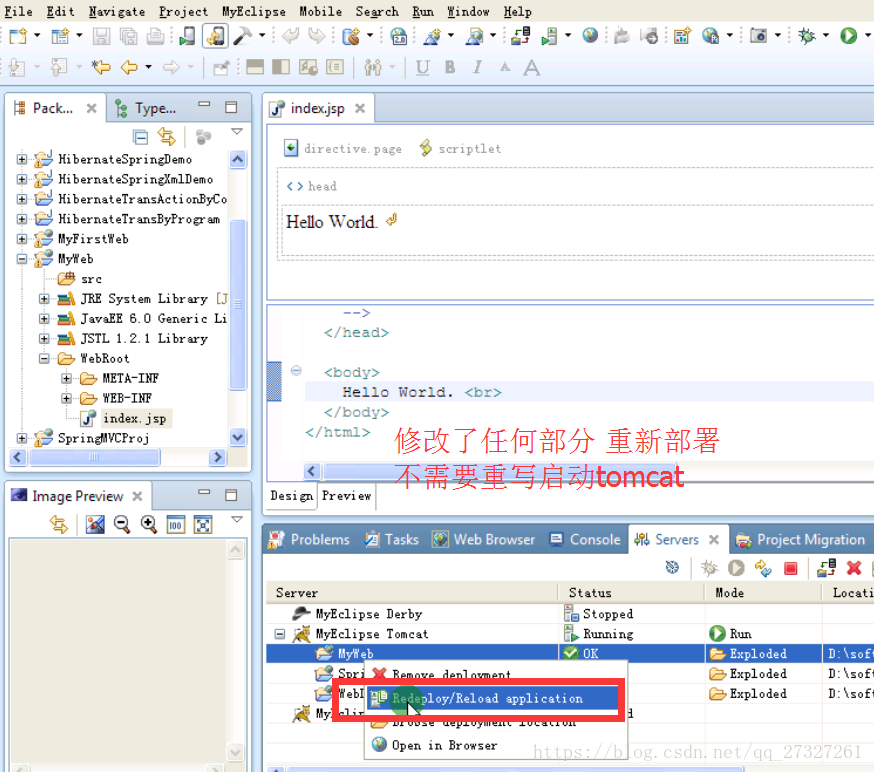Image resolution: width=874 pixels, height=772 pixels.
Task: Click the Print toolbar icon
Action: (156, 36)
